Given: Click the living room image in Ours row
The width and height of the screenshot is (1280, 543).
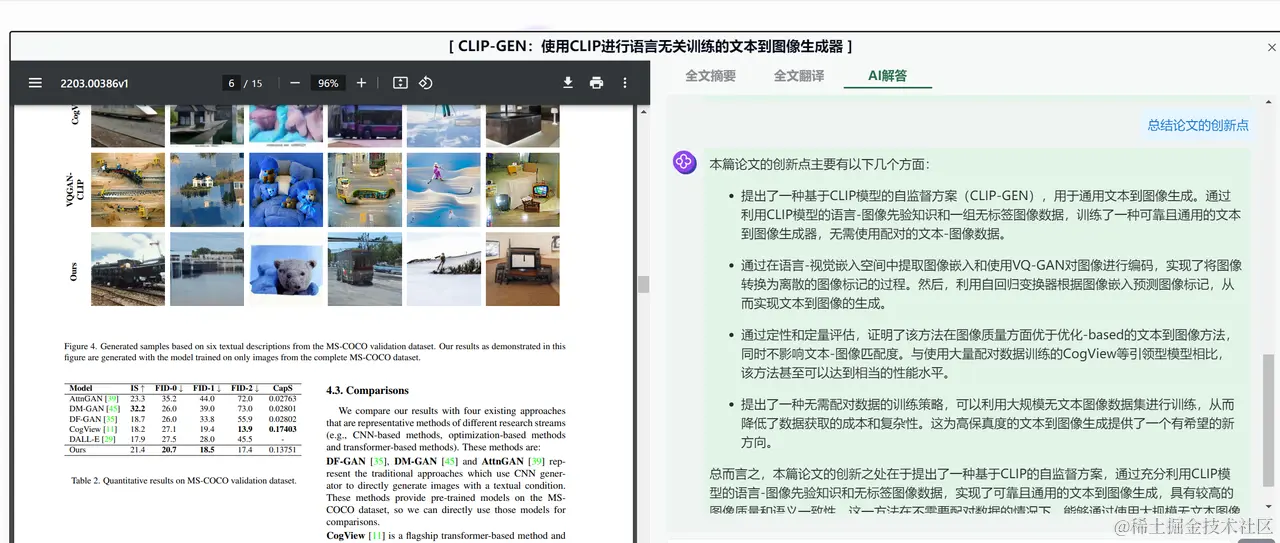Looking at the screenshot, I should (523, 269).
